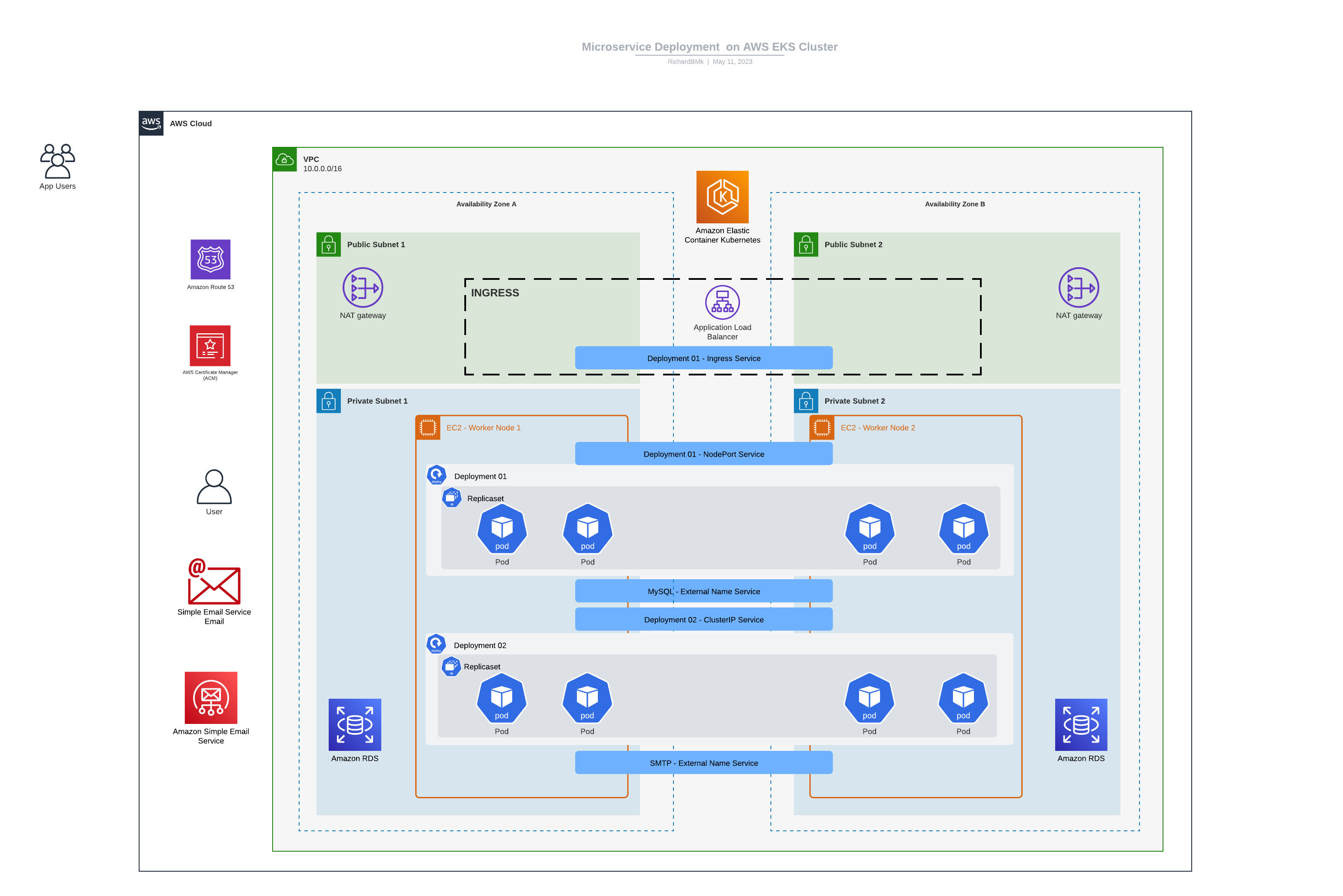Select the Deployment 01 - NodePort Service box
The image size is (1343, 896).
704,454
